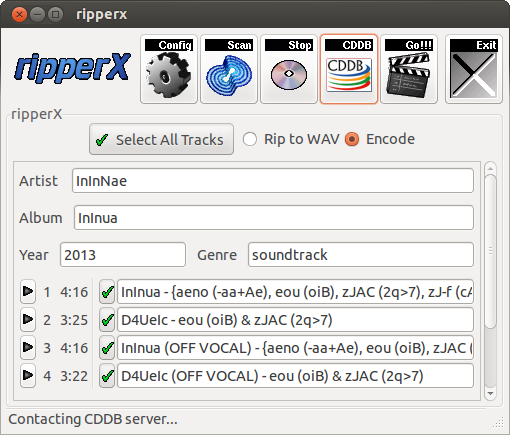Query the CDDB database button
Screen dimensions: 510x435
click(349, 69)
